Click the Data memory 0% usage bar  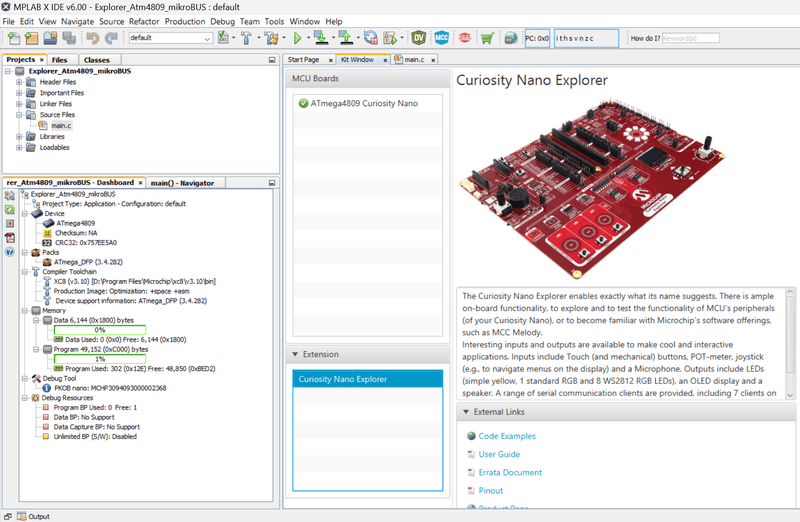pyautogui.click(x=100, y=330)
